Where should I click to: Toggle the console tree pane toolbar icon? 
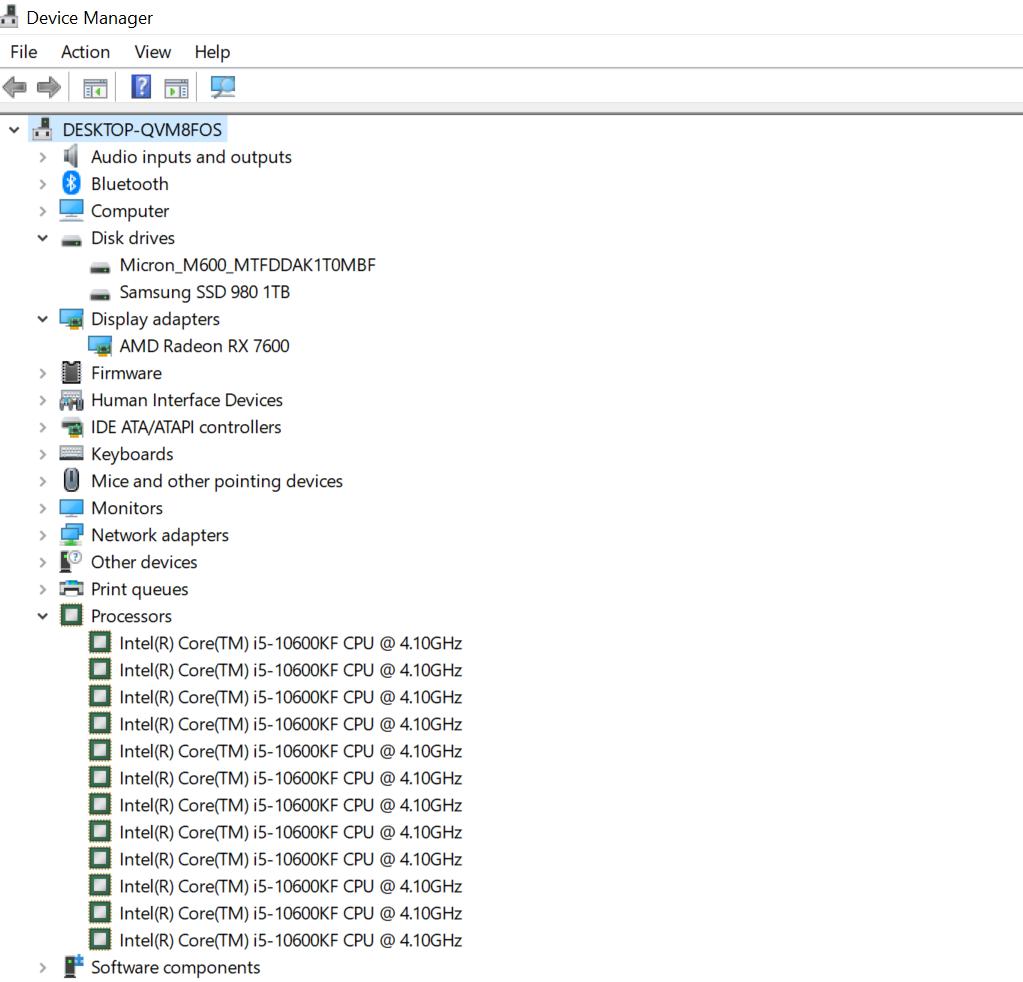coord(95,87)
